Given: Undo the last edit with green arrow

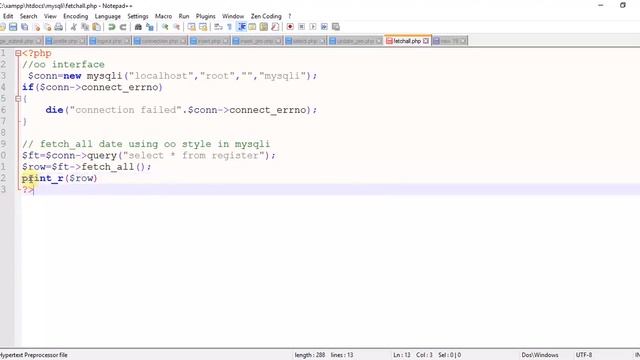Looking at the screenshot, I should pos(111,27).
